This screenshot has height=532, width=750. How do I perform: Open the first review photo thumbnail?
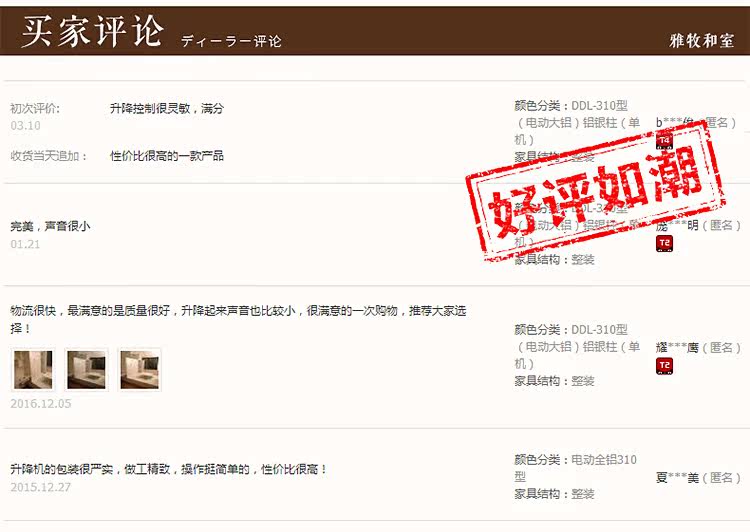coord(33,369)
